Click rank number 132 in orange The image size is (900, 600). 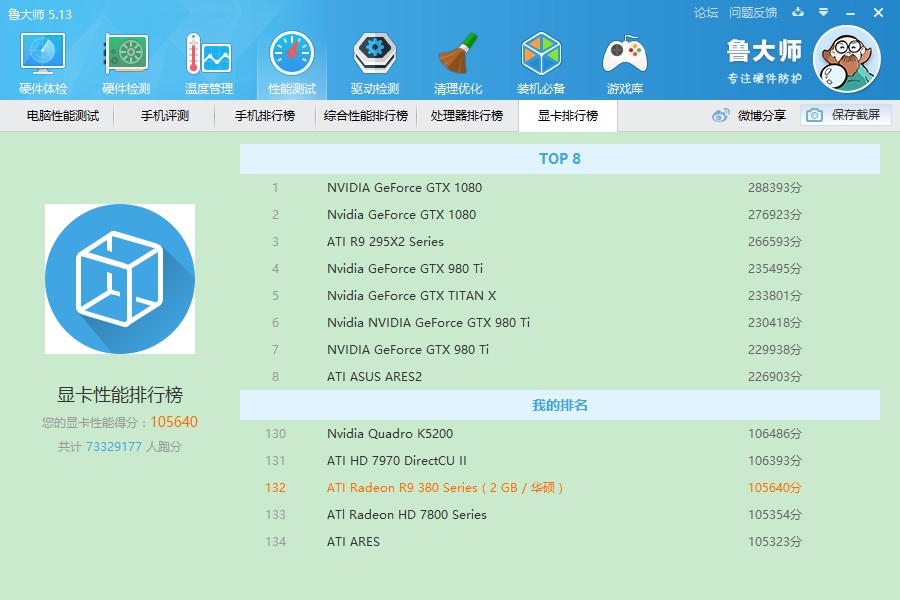click(x=276, y=487)
